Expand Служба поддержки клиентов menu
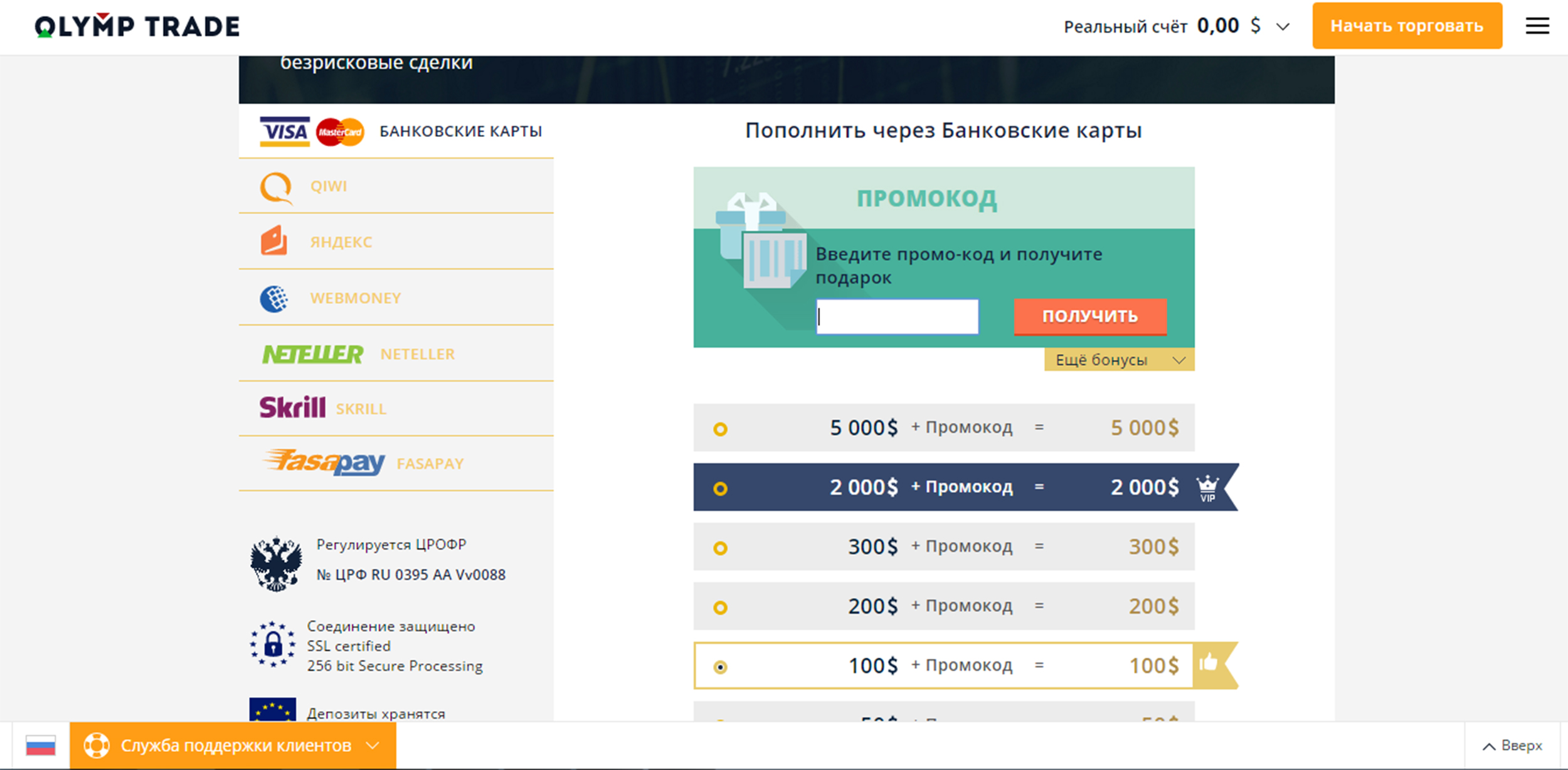 pos(233,746)
